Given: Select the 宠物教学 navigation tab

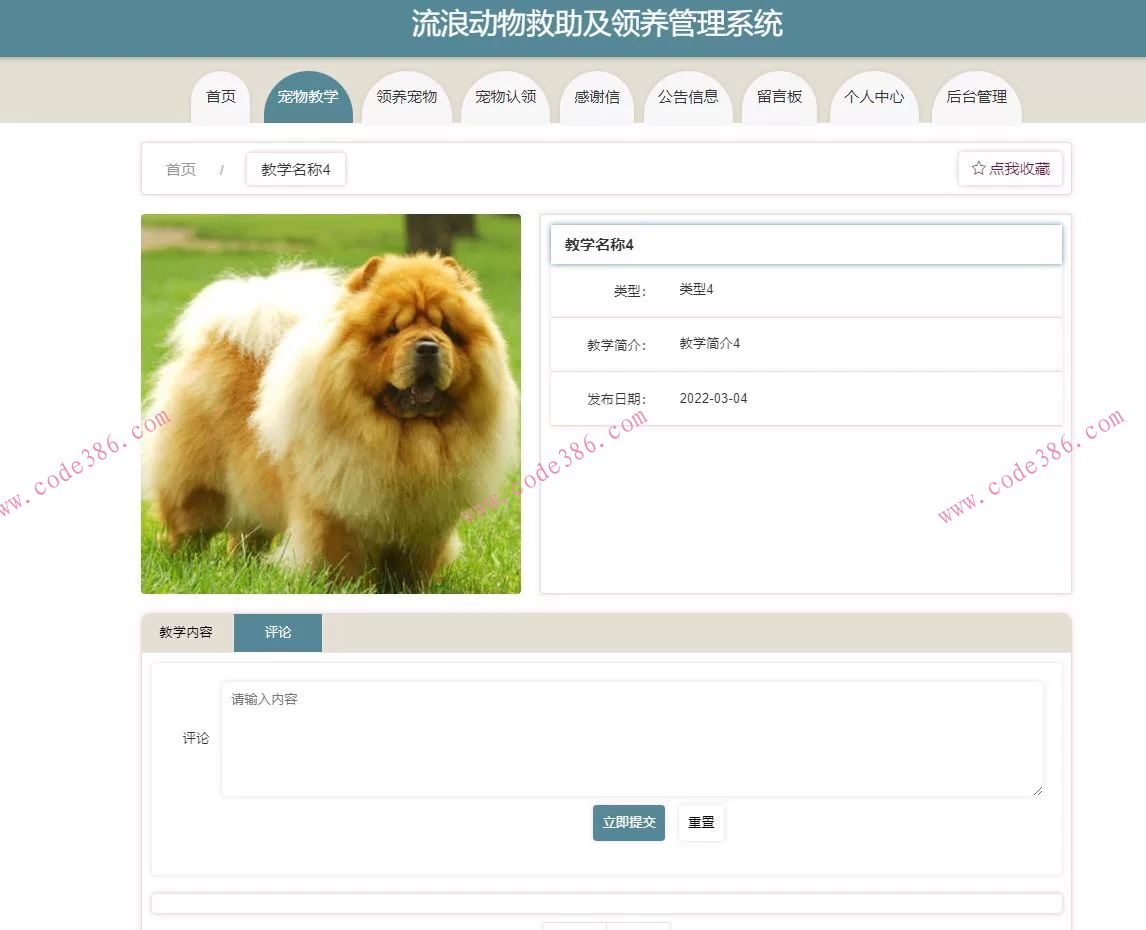Looking at the screenshot, I should [x=308, y=97].
